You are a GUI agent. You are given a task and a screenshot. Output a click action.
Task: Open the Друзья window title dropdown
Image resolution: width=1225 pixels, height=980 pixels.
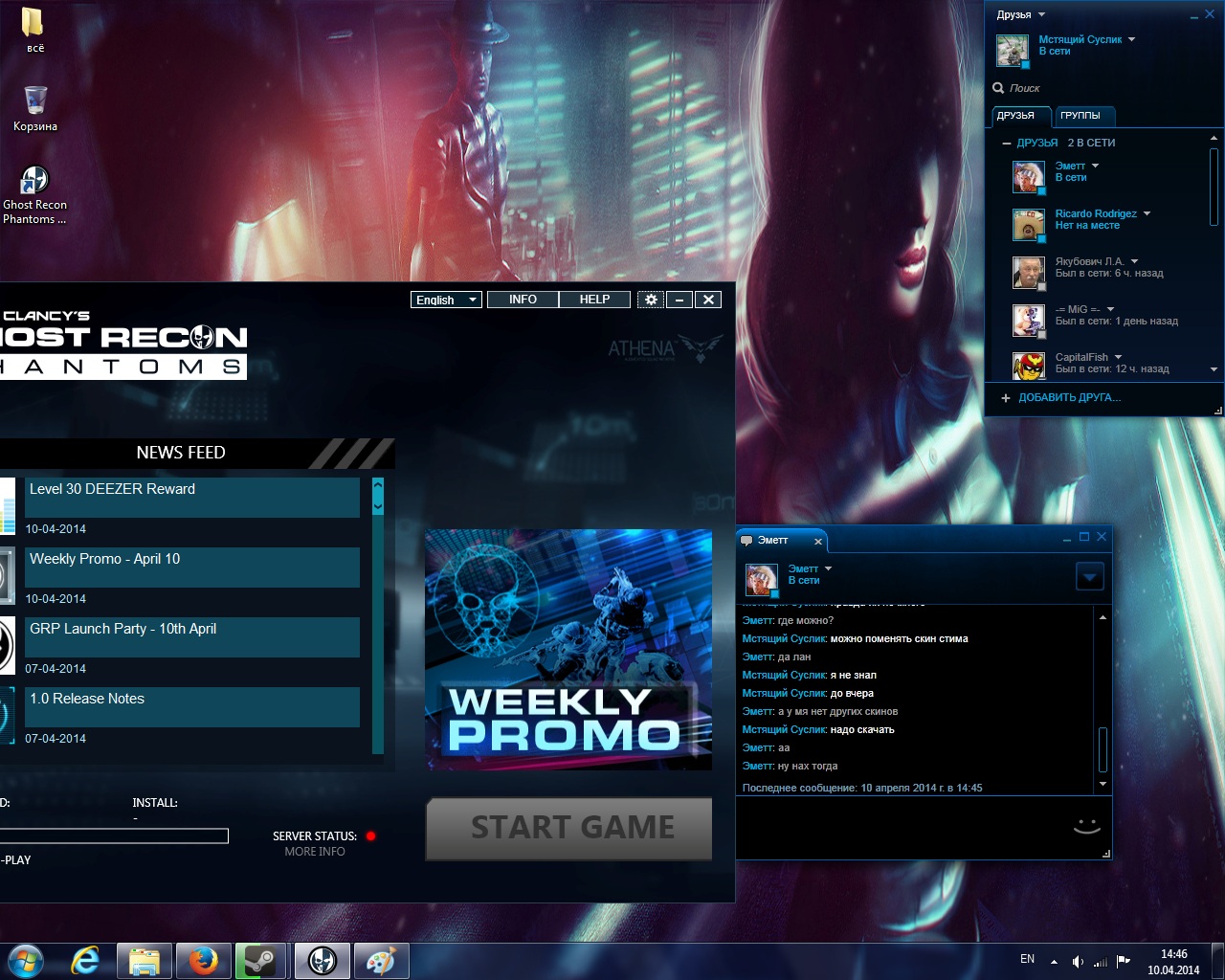pyautogui.click(x=1042, y=14)
